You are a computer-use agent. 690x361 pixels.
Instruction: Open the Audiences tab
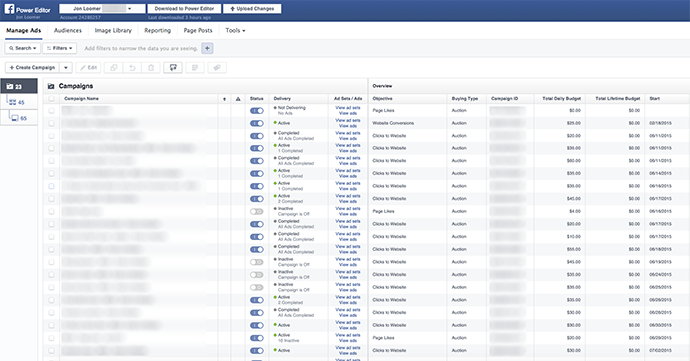(68, 30)
